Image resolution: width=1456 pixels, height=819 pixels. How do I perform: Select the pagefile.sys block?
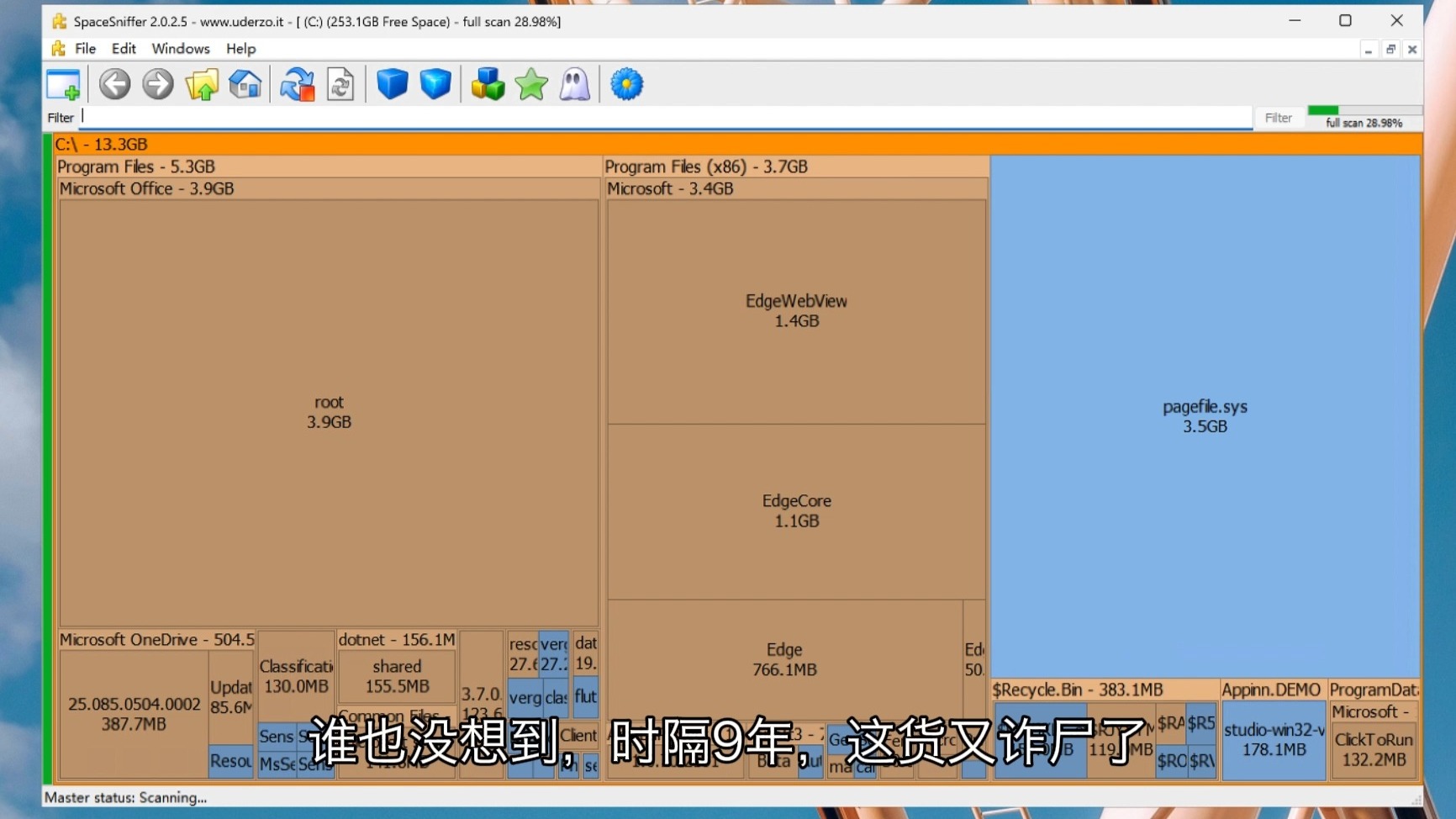coord(1205,416)
